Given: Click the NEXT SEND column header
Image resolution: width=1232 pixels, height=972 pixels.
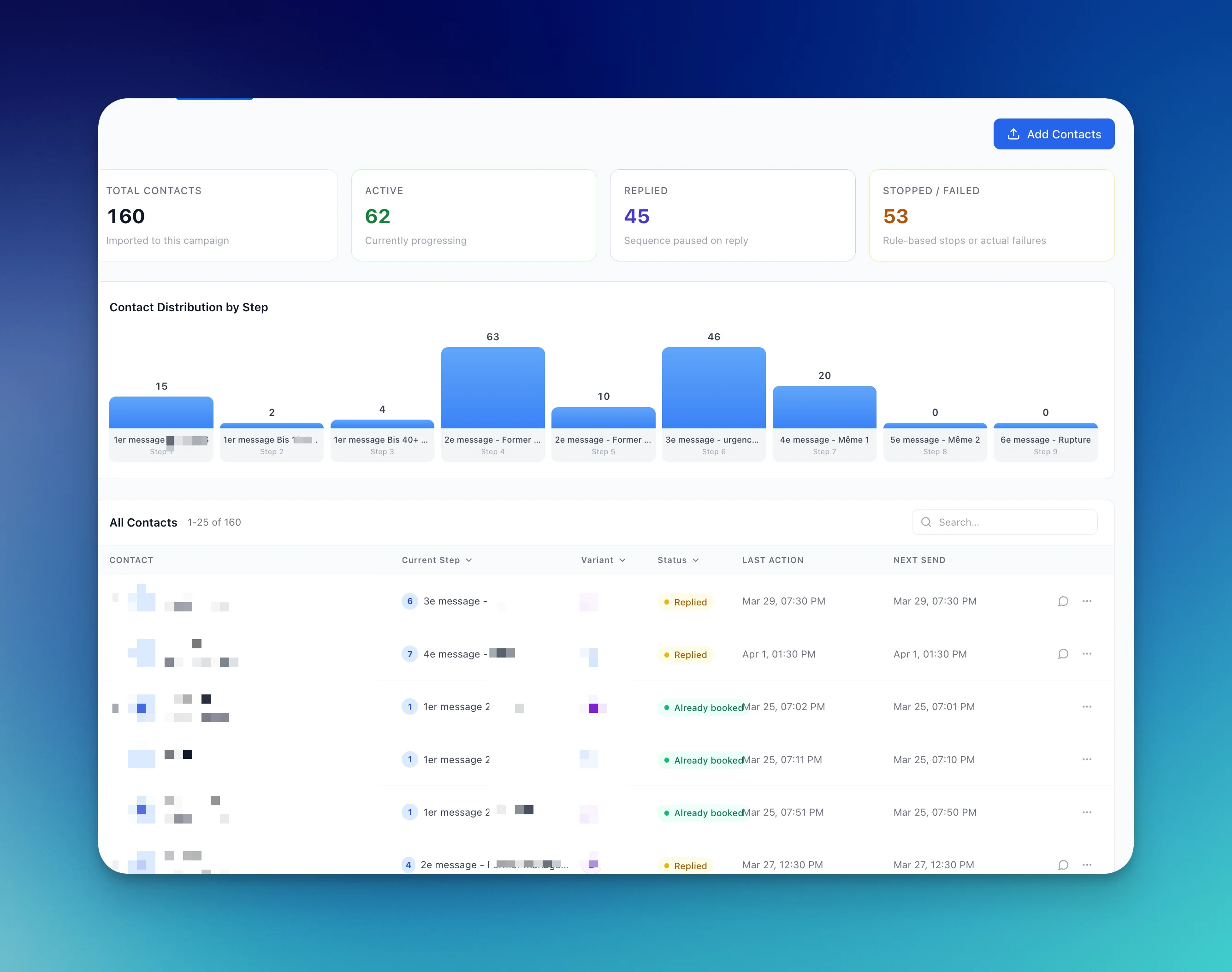Looking at the screenshot, I should (919, 560).
